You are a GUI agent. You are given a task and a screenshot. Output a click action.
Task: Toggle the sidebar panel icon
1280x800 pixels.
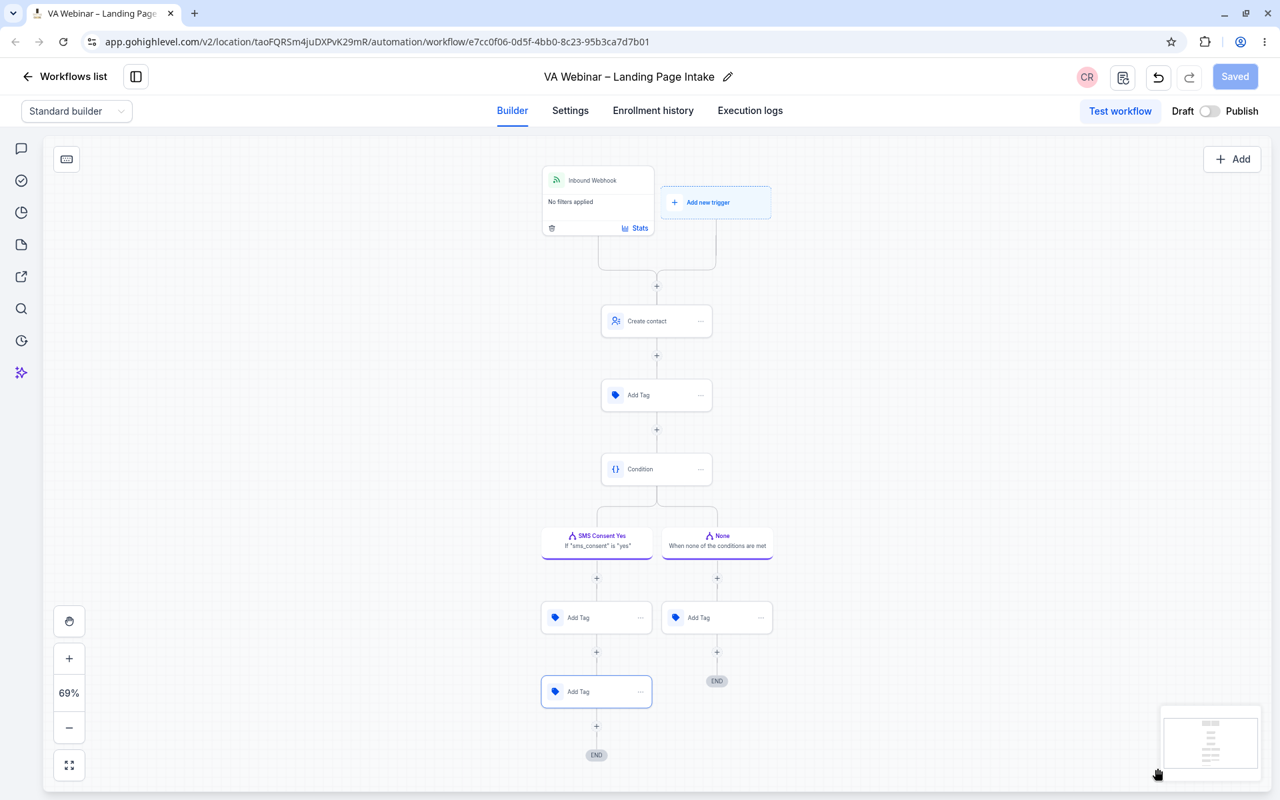coord(136,77)
